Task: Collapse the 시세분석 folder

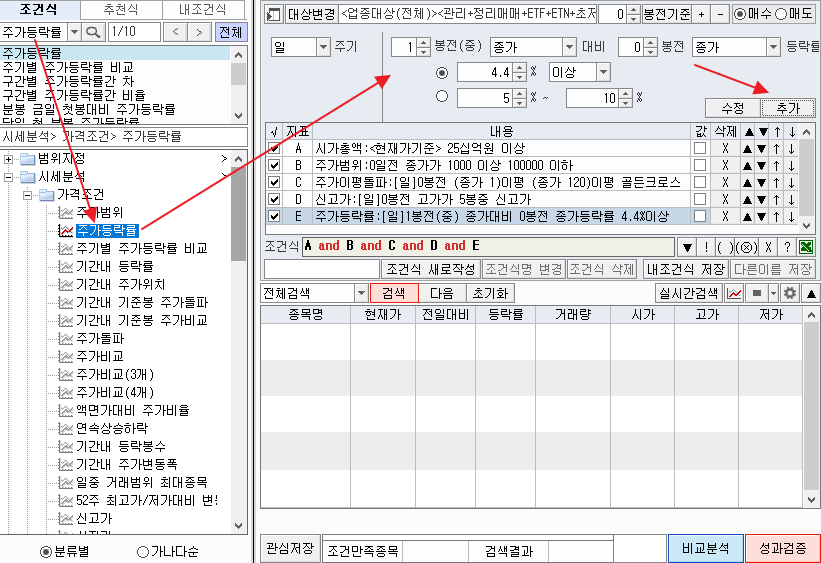Action: click(8, 177)
